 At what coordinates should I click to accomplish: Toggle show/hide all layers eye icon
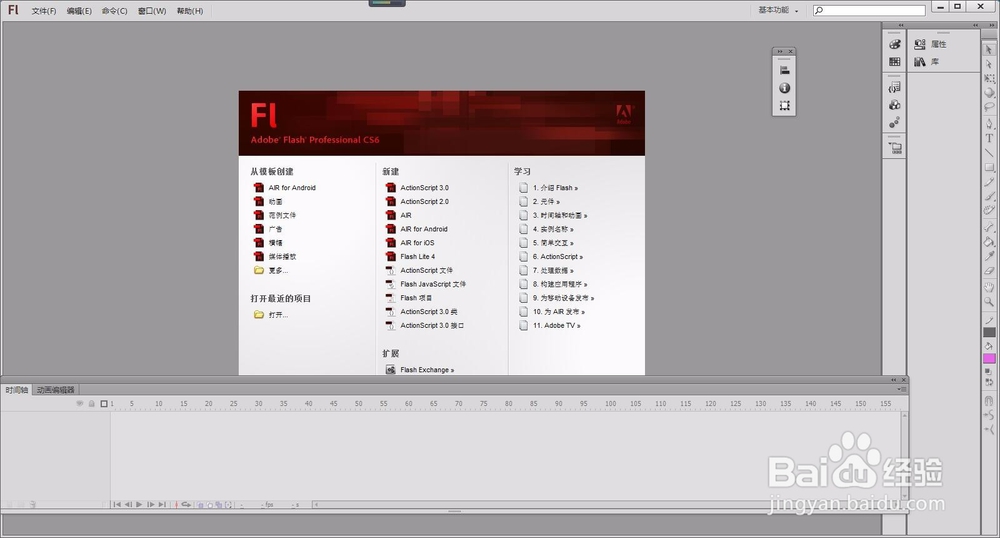pyautogui.click(x=80, y=404)
